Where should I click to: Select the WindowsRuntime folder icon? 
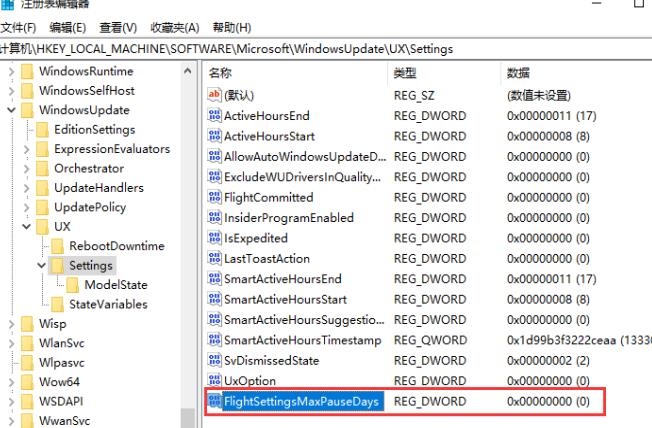point(27,72)
